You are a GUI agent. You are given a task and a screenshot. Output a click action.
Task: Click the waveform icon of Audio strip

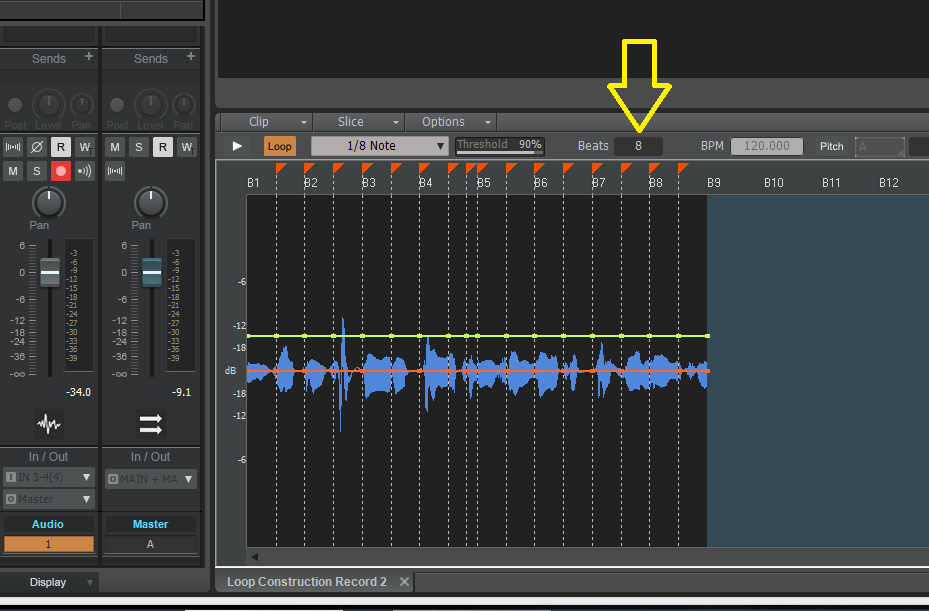[49, 424]
